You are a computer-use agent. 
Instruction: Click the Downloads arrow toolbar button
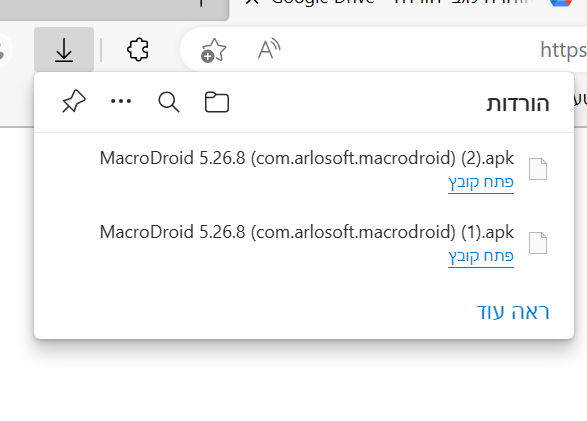click(x=64, y=49)
